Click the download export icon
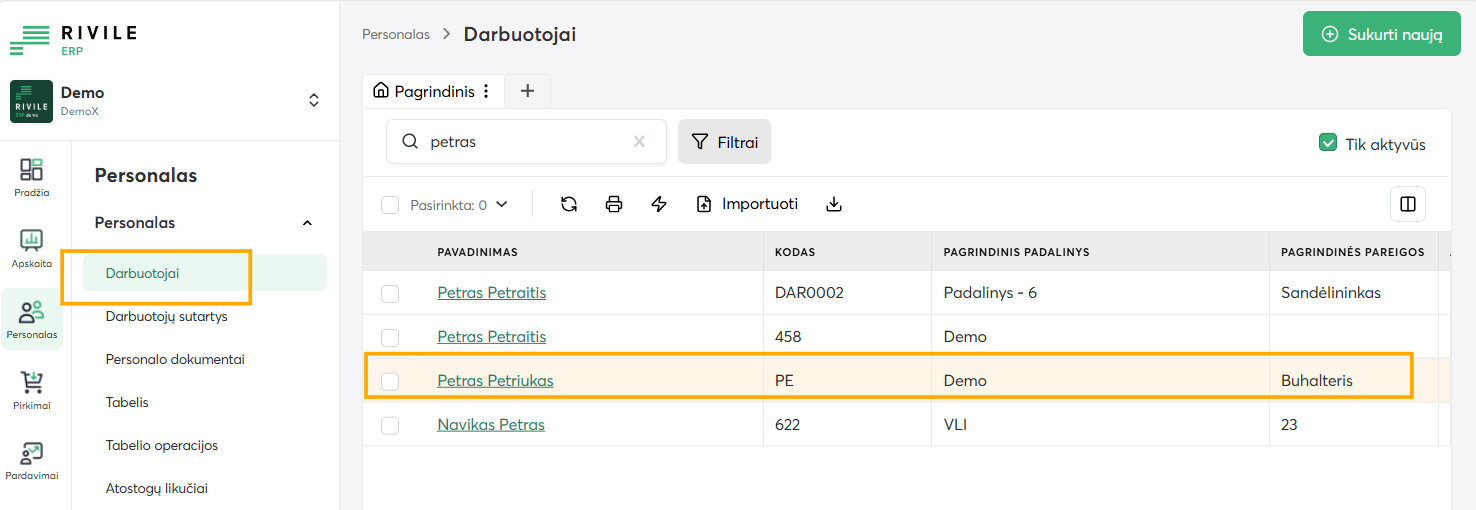The width and height of the screenshot is (1476, 510). tap(834, 204)
